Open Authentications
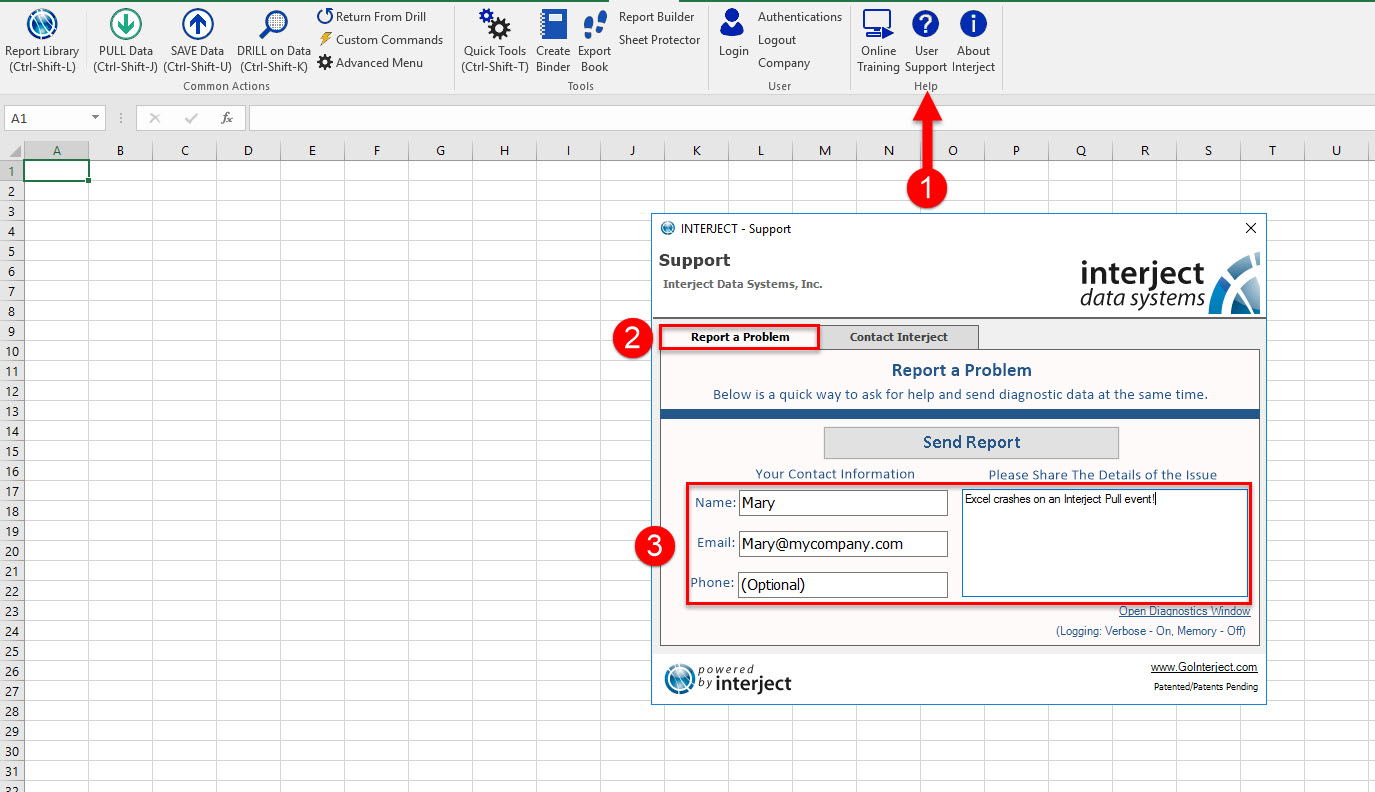1375x792 pixels. 800,17
